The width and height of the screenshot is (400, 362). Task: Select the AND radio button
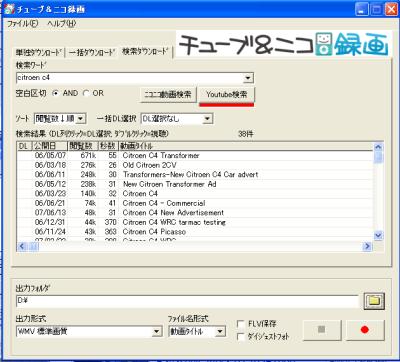pyautogui.click(x=56, y=93)
